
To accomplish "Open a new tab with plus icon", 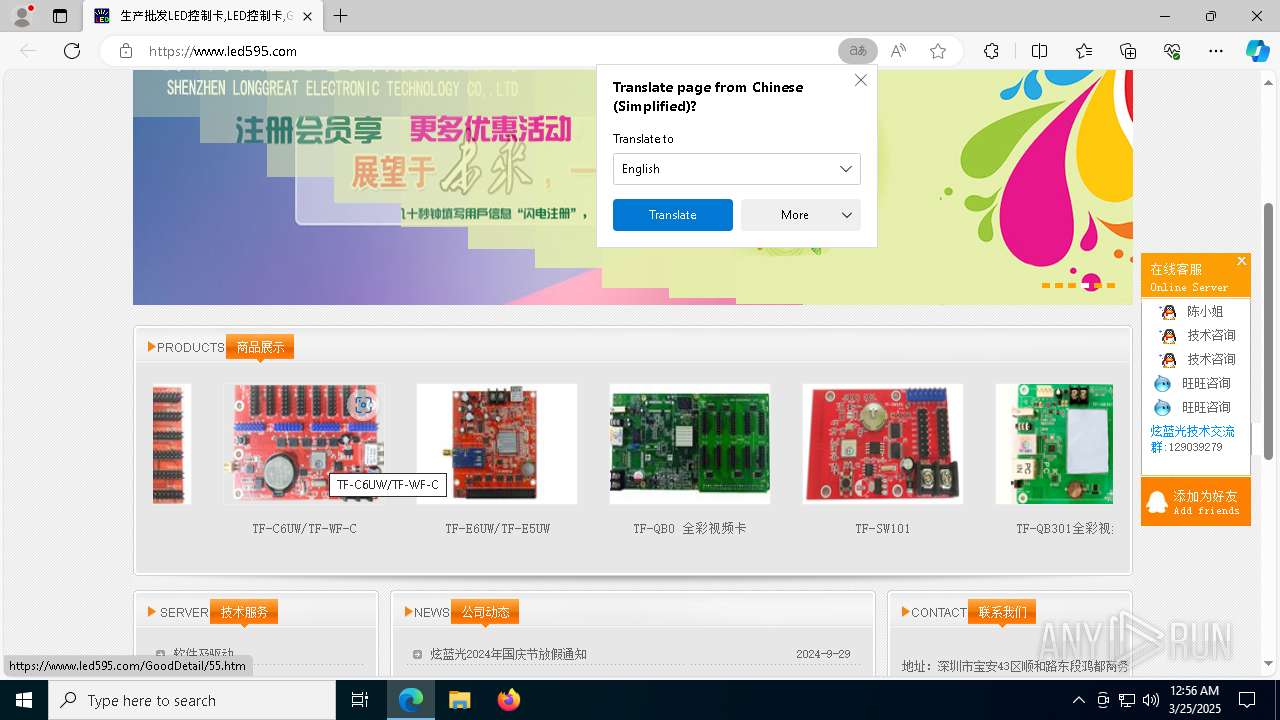I will [x=341, y=16].
